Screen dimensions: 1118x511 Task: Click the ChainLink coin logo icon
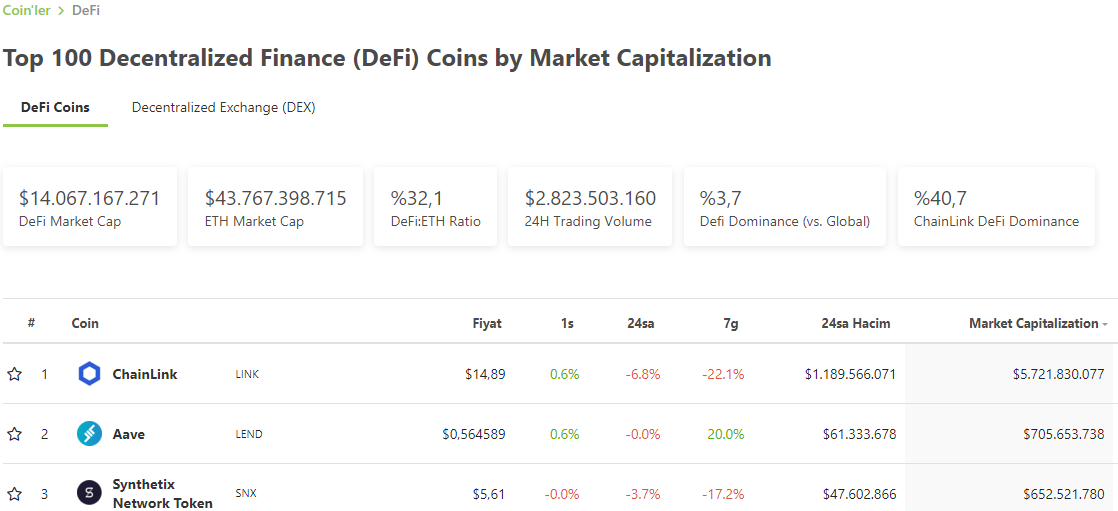point(89,374)
